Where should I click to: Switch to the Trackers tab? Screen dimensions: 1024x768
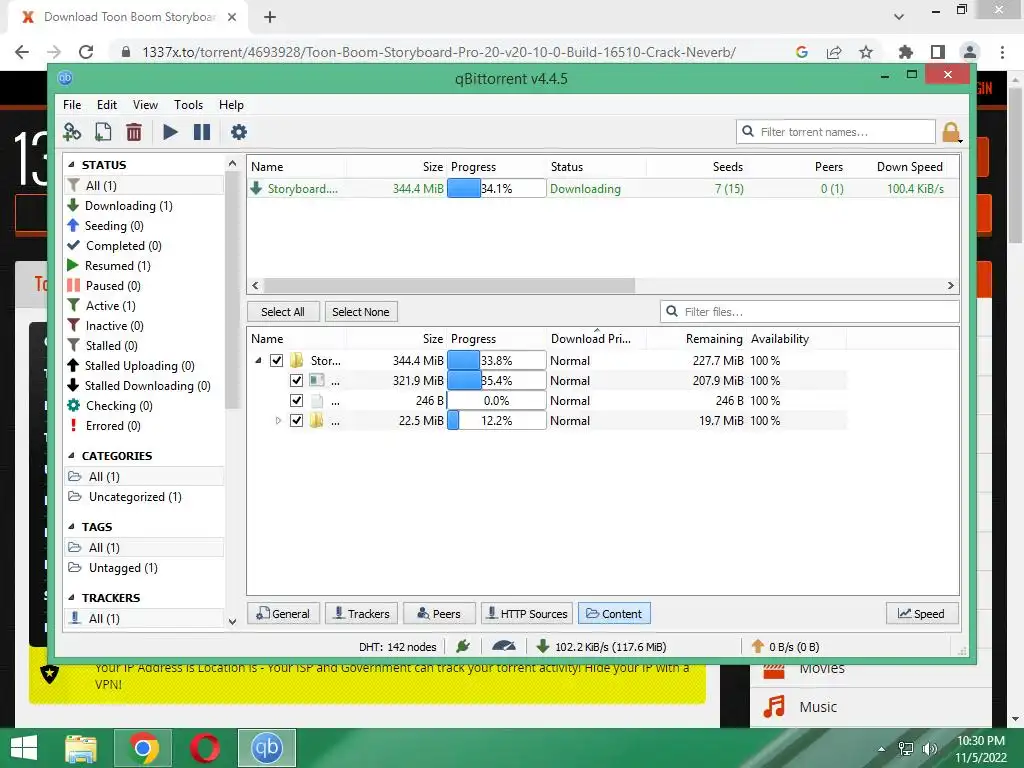click(x=361, y=614)
